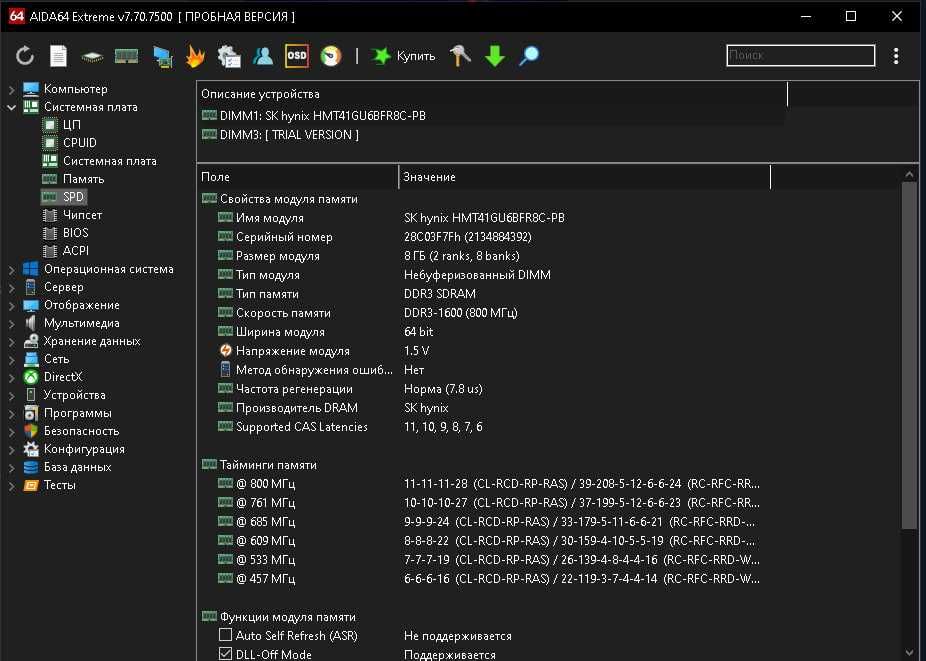This screenshot has width=926, height=661.
Task: Click the Конфигурация gear icon
Action: pos(31,449)
